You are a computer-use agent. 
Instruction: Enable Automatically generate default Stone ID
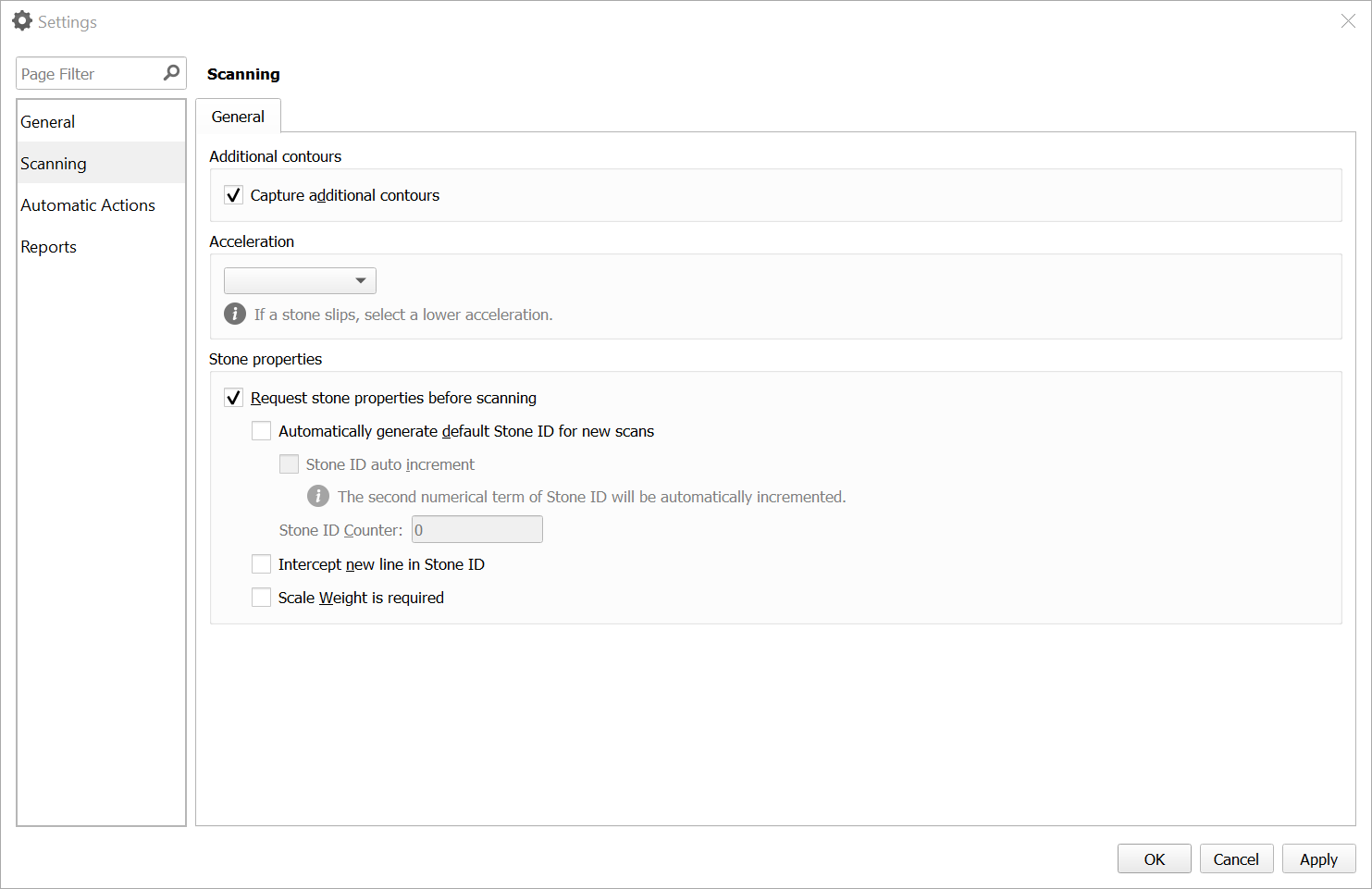point(261,430)
